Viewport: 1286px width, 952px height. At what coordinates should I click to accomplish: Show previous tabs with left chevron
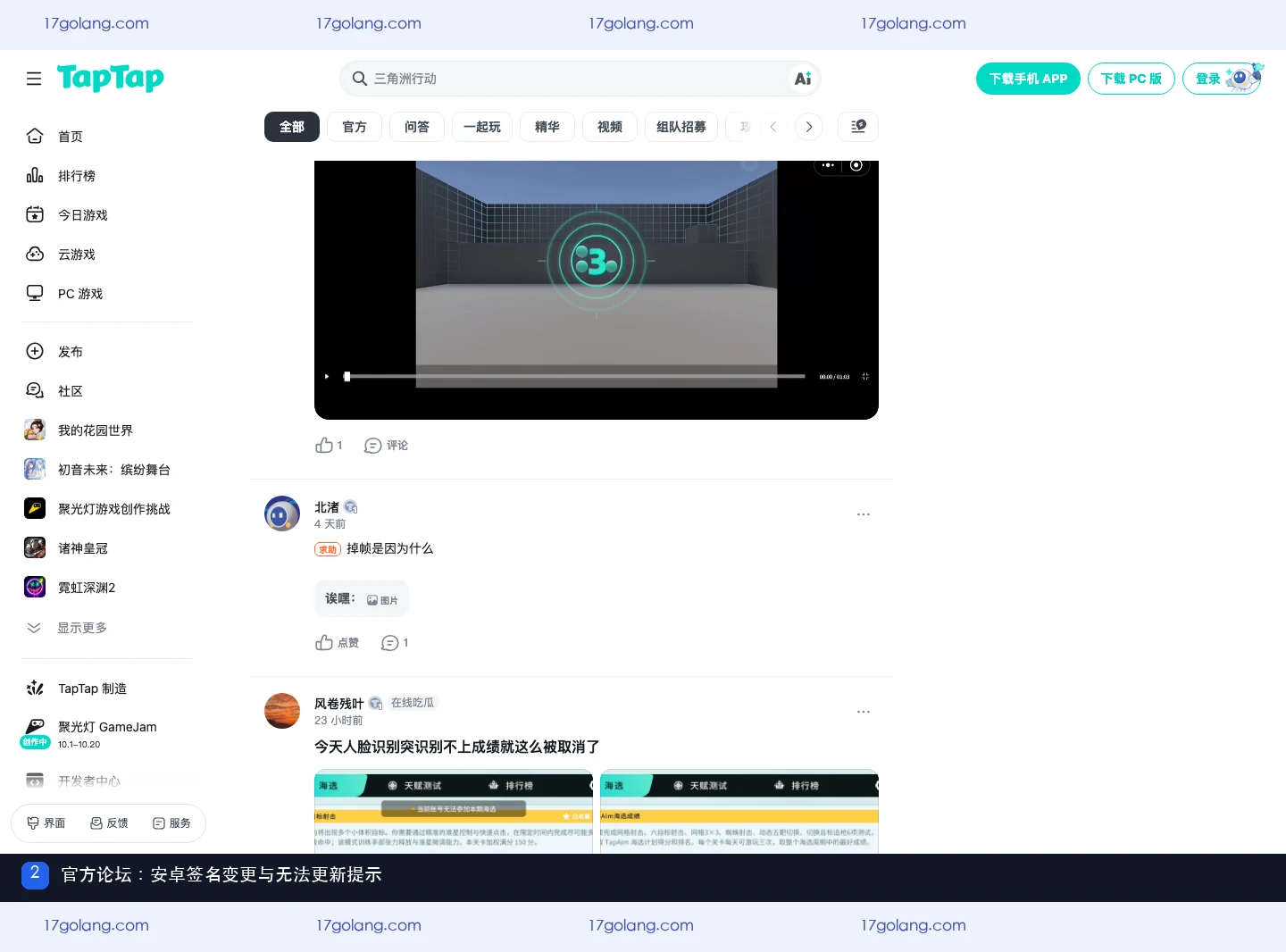[x=773, y=127]
